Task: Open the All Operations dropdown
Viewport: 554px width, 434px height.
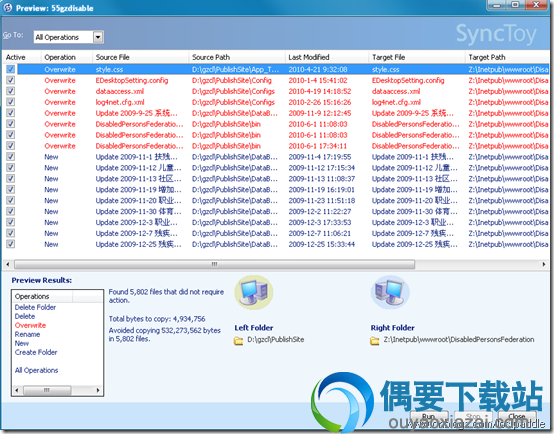Action: (x=98, y=37)
